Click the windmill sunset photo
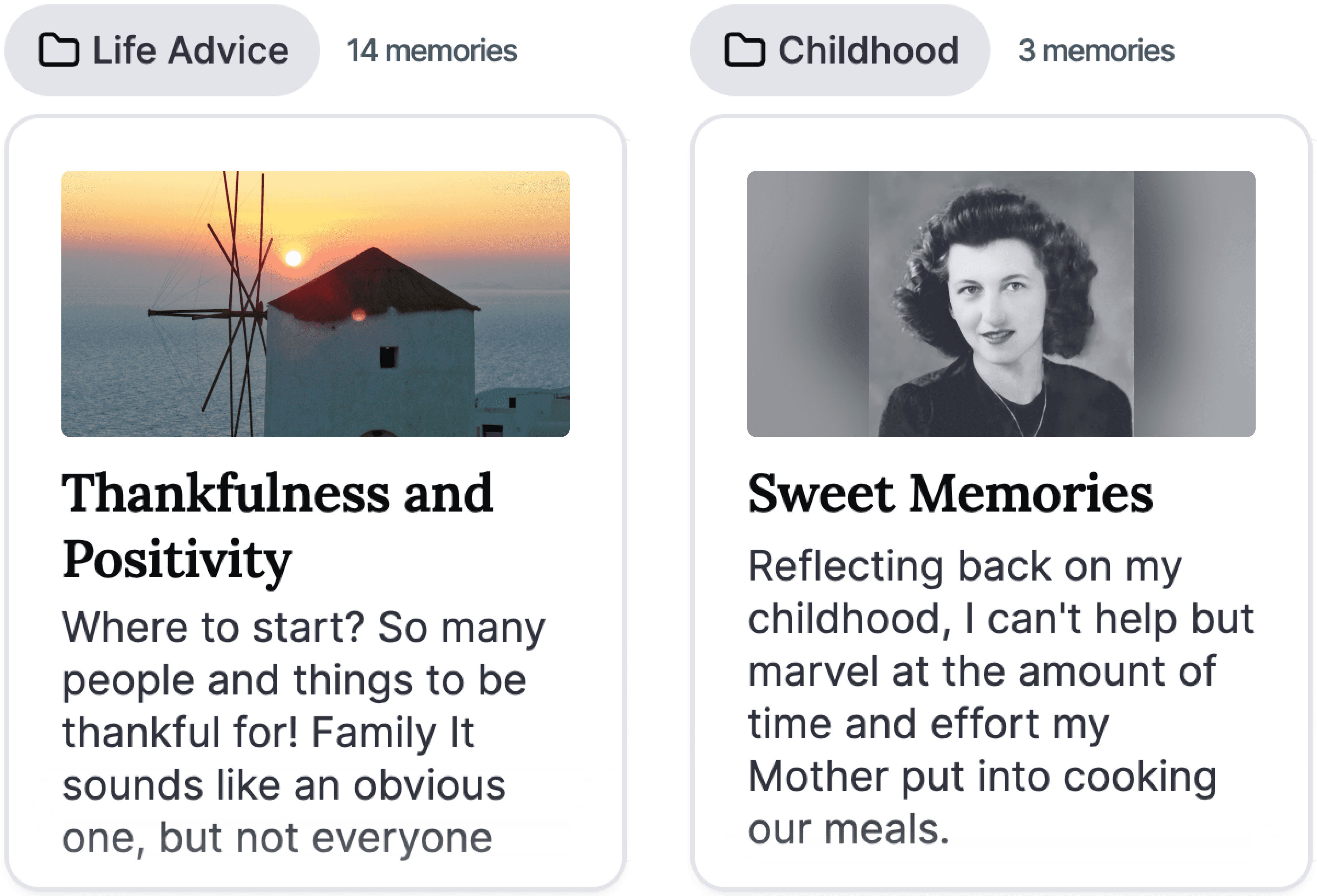The image size is (1317, 896). [316, 303]
